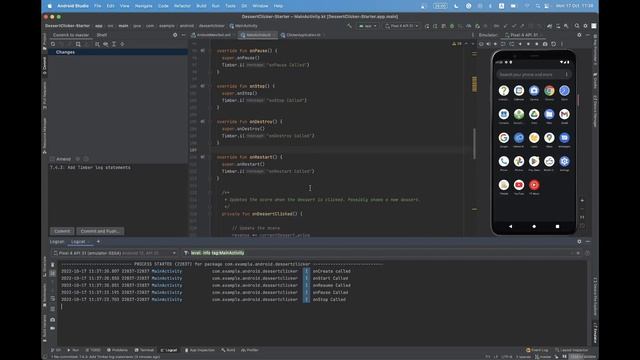
Task: Tap Chrome app on the emulator
Action: (x=549, y=91)
